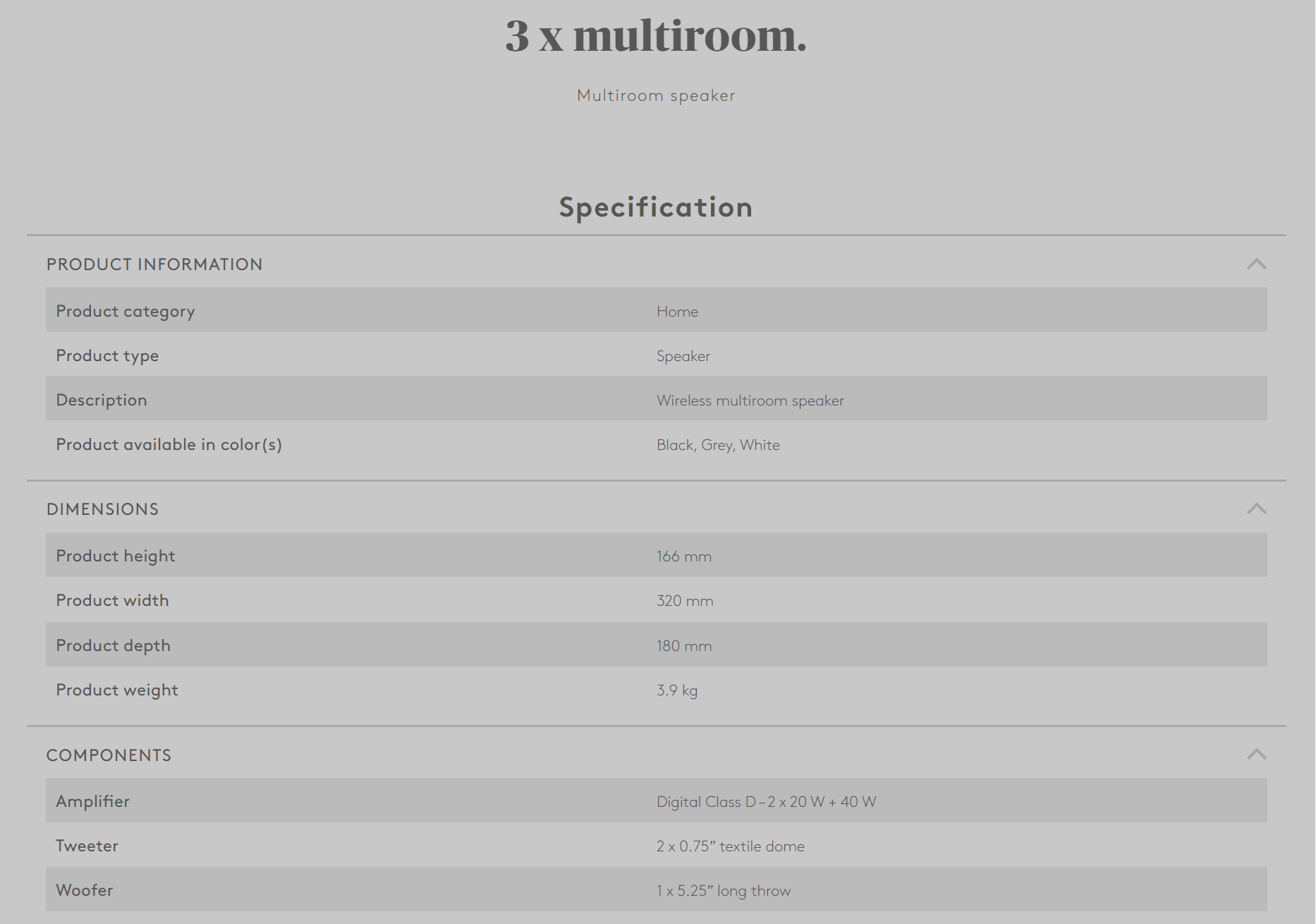Click the Multiroom speaker subtitle
The width and height of the screenshot is (1316, 924).
656,95
